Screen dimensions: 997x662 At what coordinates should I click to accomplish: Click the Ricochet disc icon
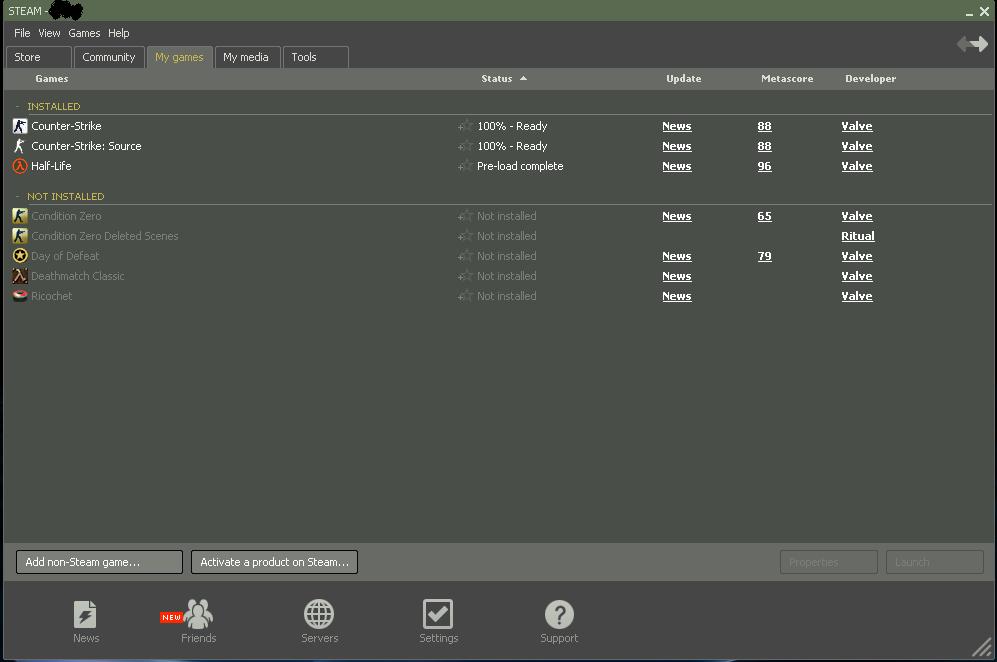tap(20, 296)
